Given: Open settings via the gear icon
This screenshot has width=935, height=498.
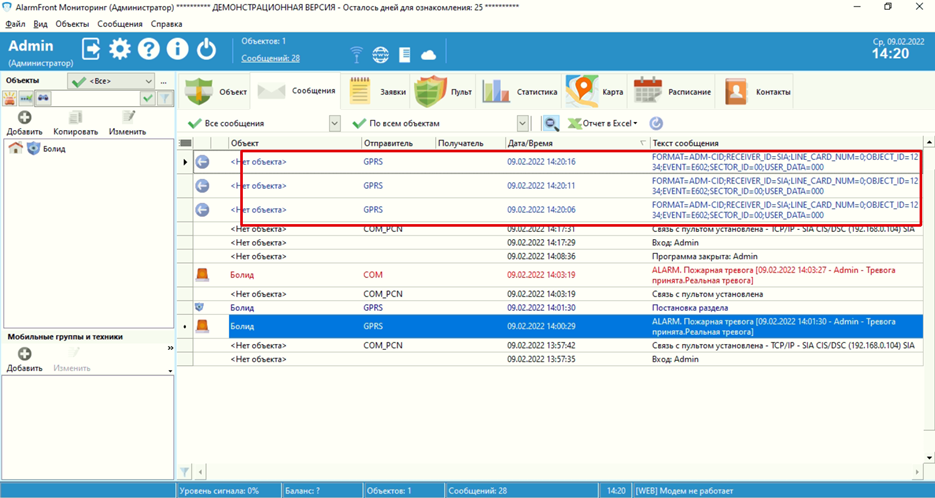Looking at the screenshot, I should coord(120,48).
